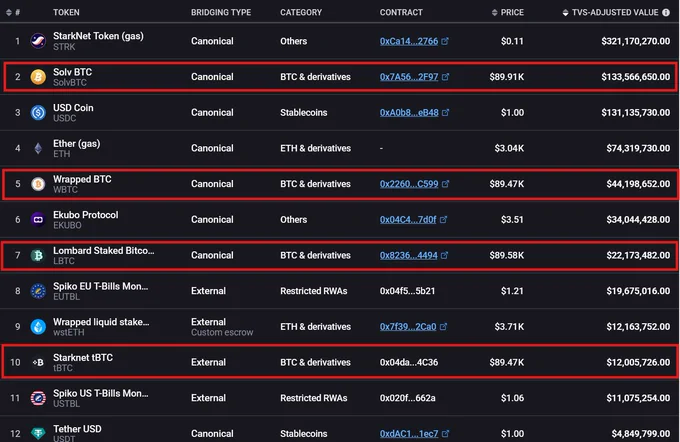This screenshot has width=680, height=442.
Task: Click the CATEGORY column header
Action: 301,12
